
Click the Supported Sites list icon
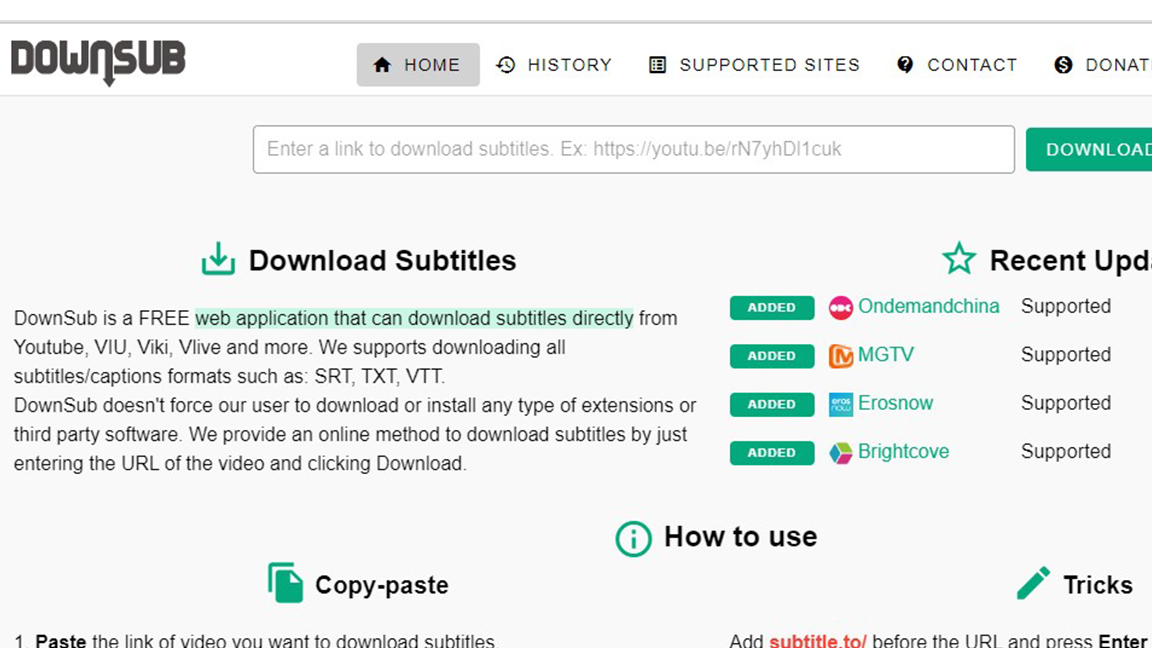pos(658,65)
